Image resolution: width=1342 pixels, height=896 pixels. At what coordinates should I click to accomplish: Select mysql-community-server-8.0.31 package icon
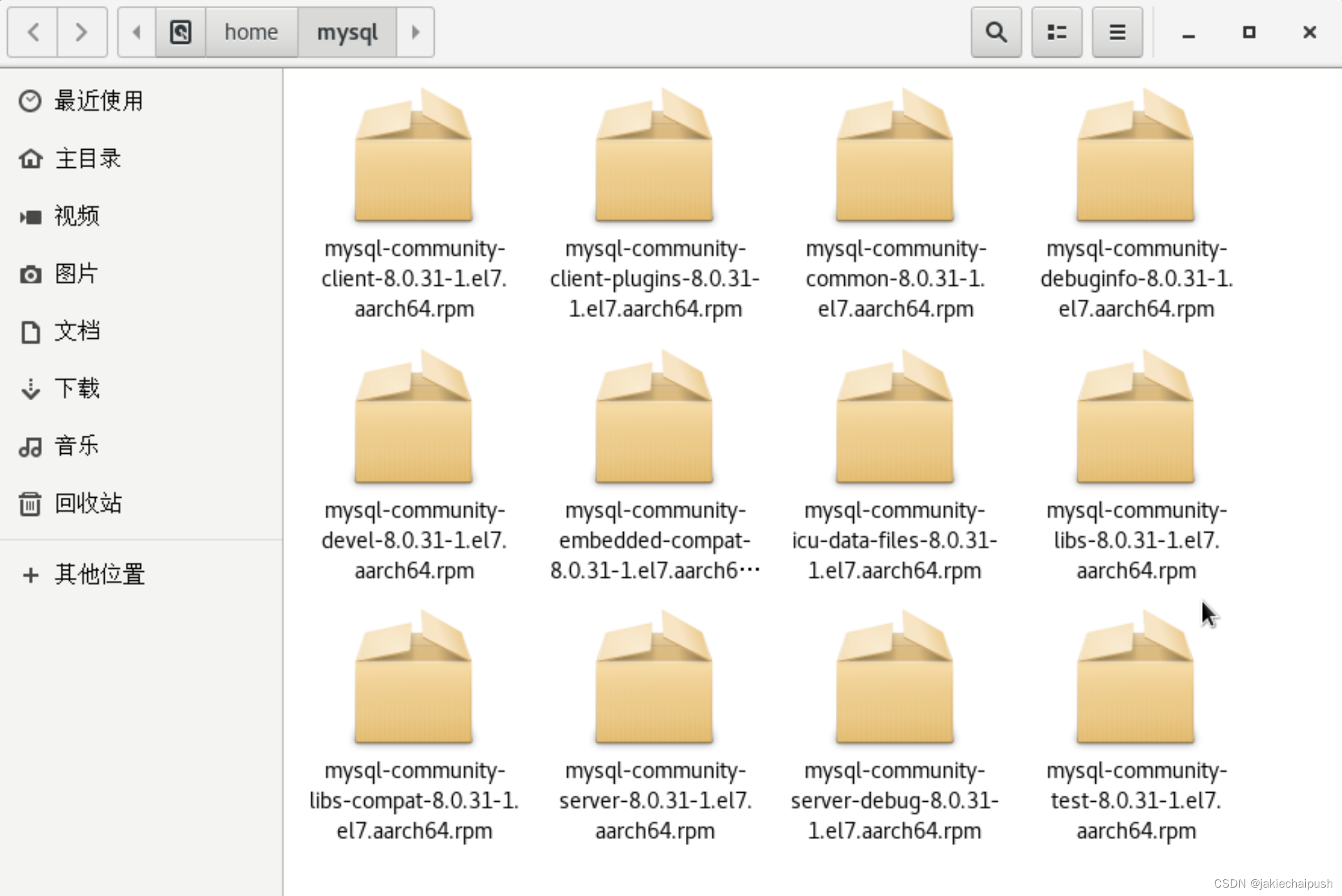(x=654, y=678)
